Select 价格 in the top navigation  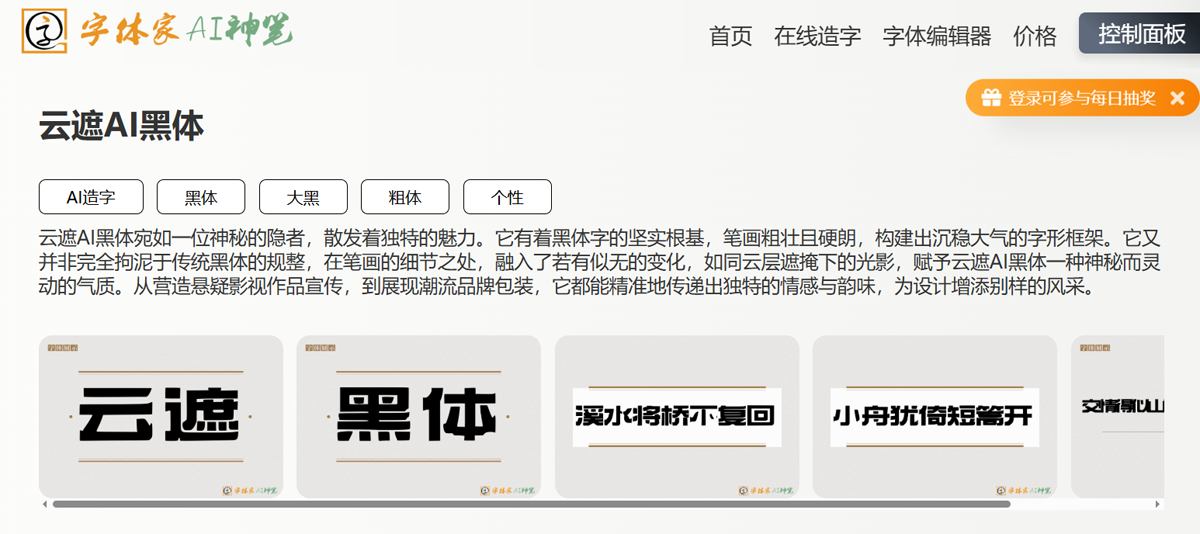click(x=1034, y=36)
